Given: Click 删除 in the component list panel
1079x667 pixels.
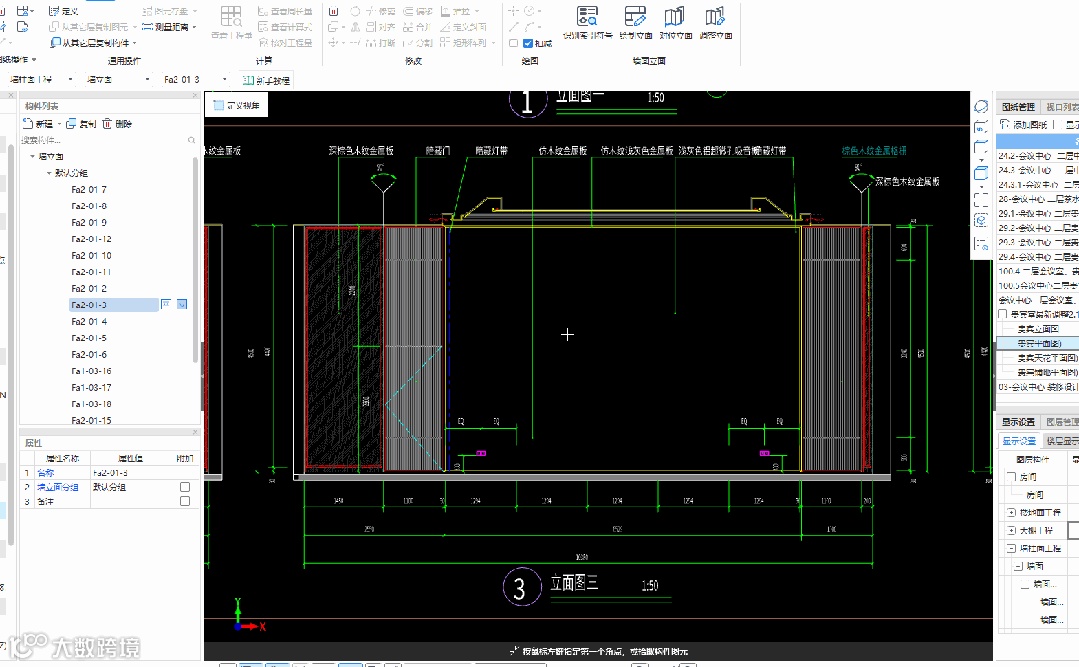Looking at the screenshot, I should tap(117, 124).
